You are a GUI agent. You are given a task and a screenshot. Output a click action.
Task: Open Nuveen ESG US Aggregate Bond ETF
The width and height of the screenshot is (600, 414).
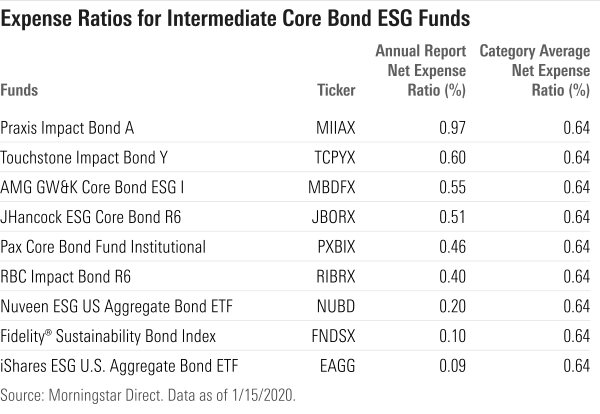click(x=110, y=305)
